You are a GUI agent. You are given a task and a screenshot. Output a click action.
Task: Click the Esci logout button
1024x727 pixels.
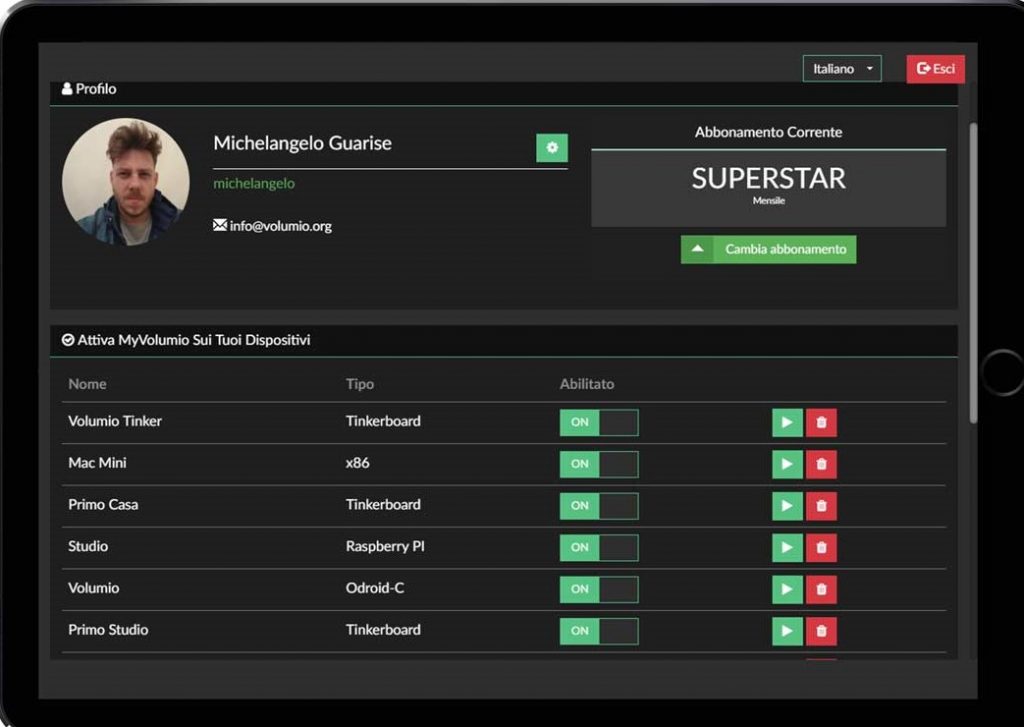point(935,69)
